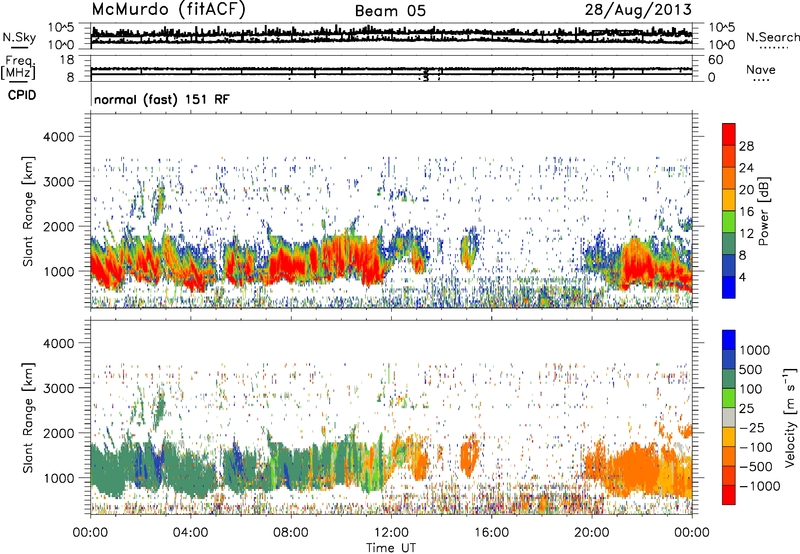
Task: Click the "Velocity [m s-1]" colorbar title
Action: 790,417
